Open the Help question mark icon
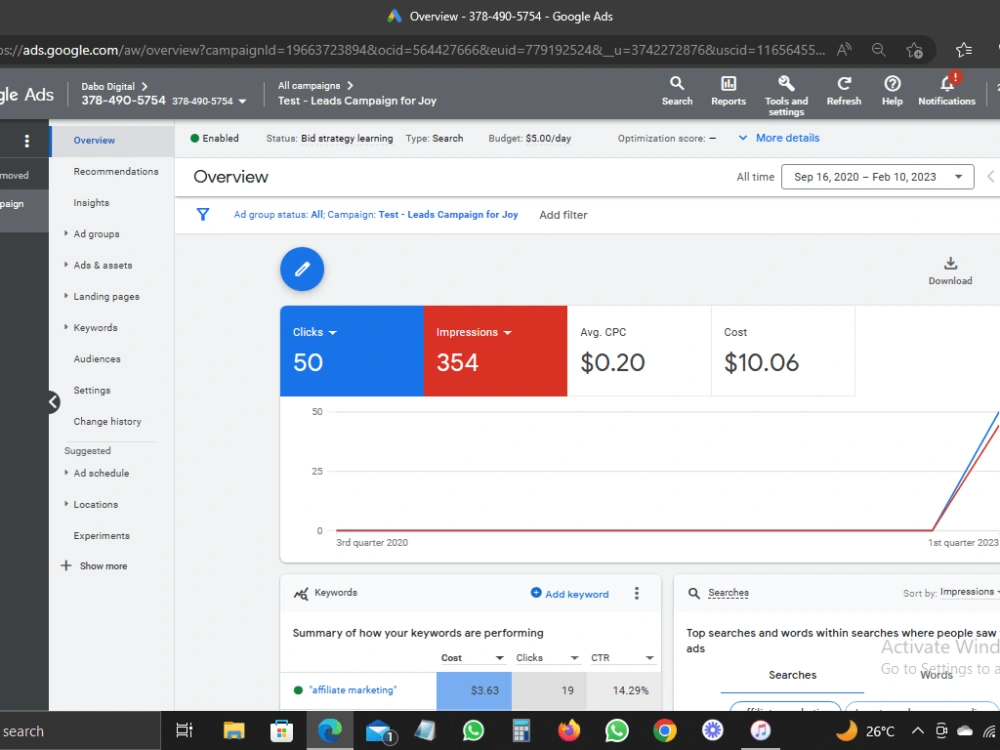 tap(892, 91)
